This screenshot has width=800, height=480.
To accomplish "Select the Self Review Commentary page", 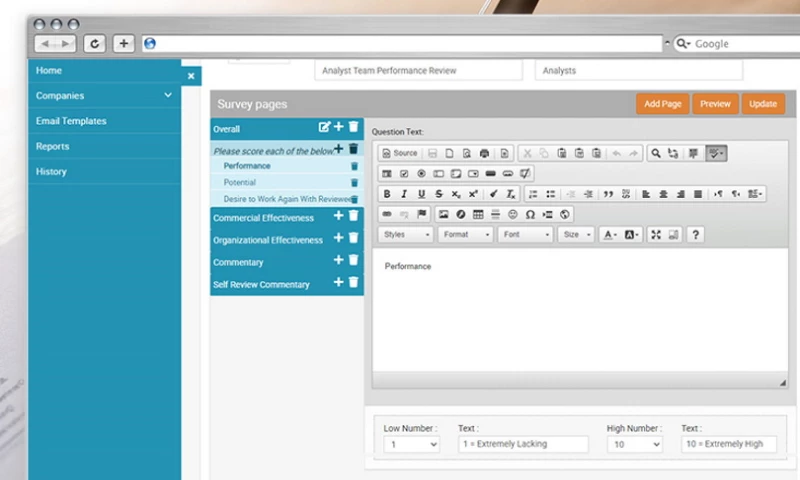I will 261,285.
